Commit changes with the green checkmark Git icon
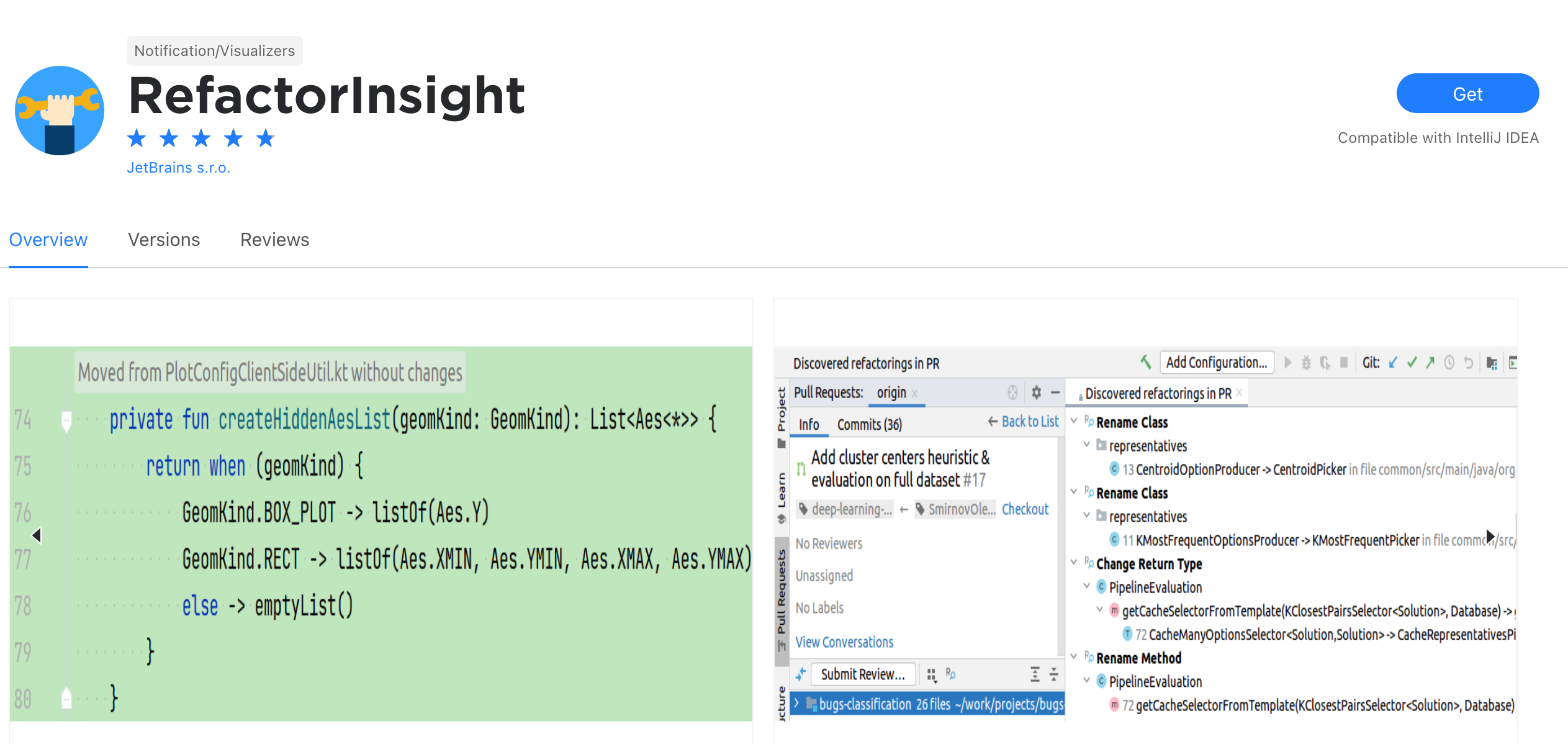This screenshot has height=744, width=1568. pyautogui.click(x=1412, y=363)
